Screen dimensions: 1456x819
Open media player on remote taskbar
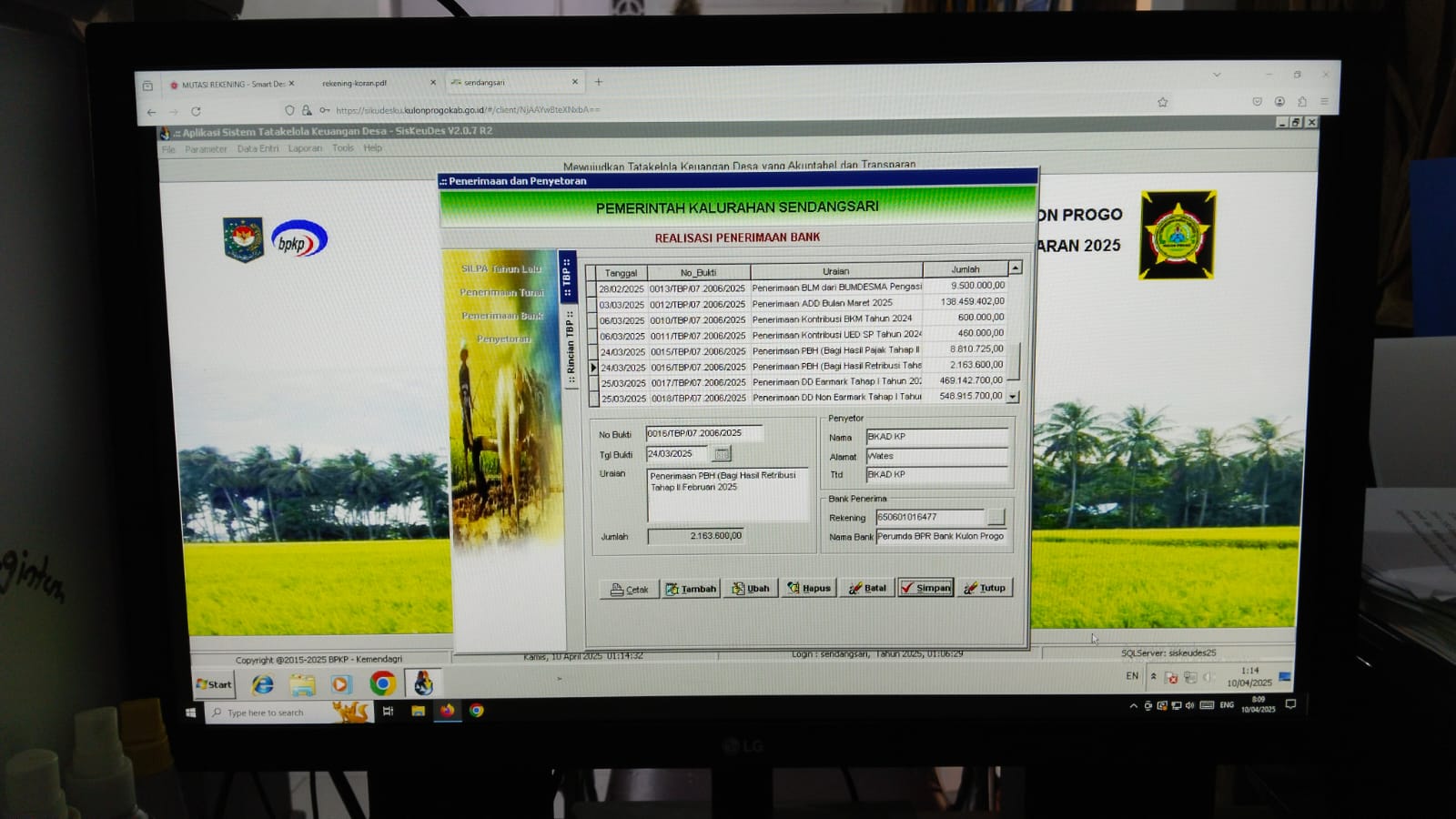click(x=341, y=684)
